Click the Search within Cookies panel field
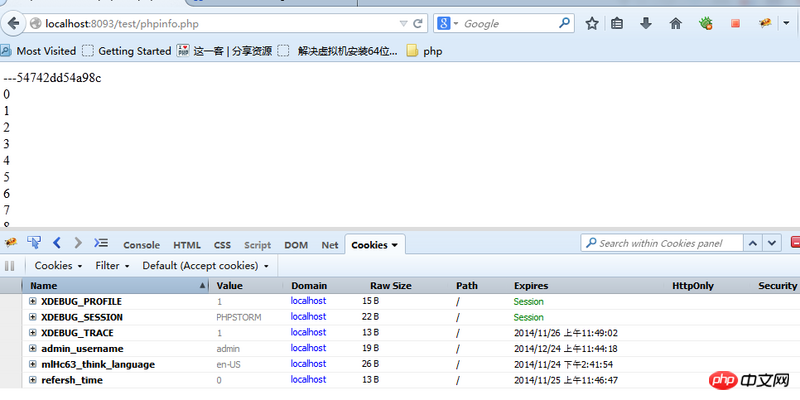Screen dimensions: 800x400 670,243
